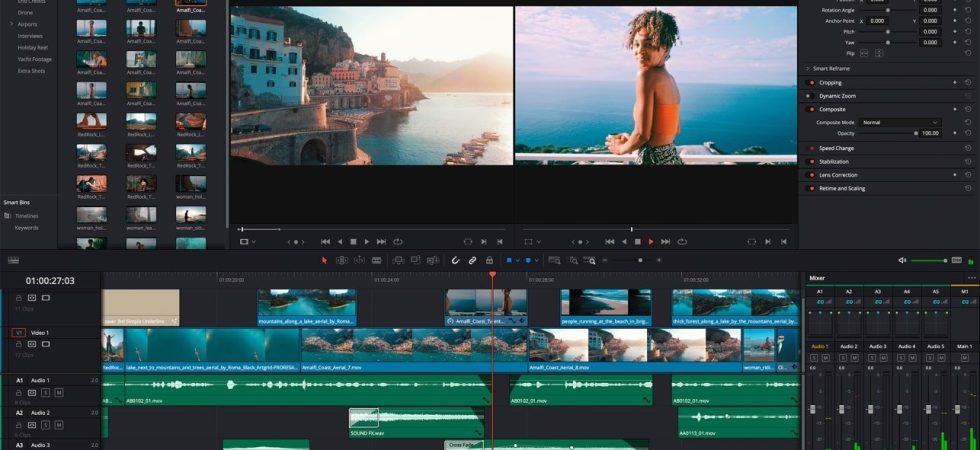Select the Keywords smart bin
This screenshot has height=450, width=980.
(x=27, y=228)
